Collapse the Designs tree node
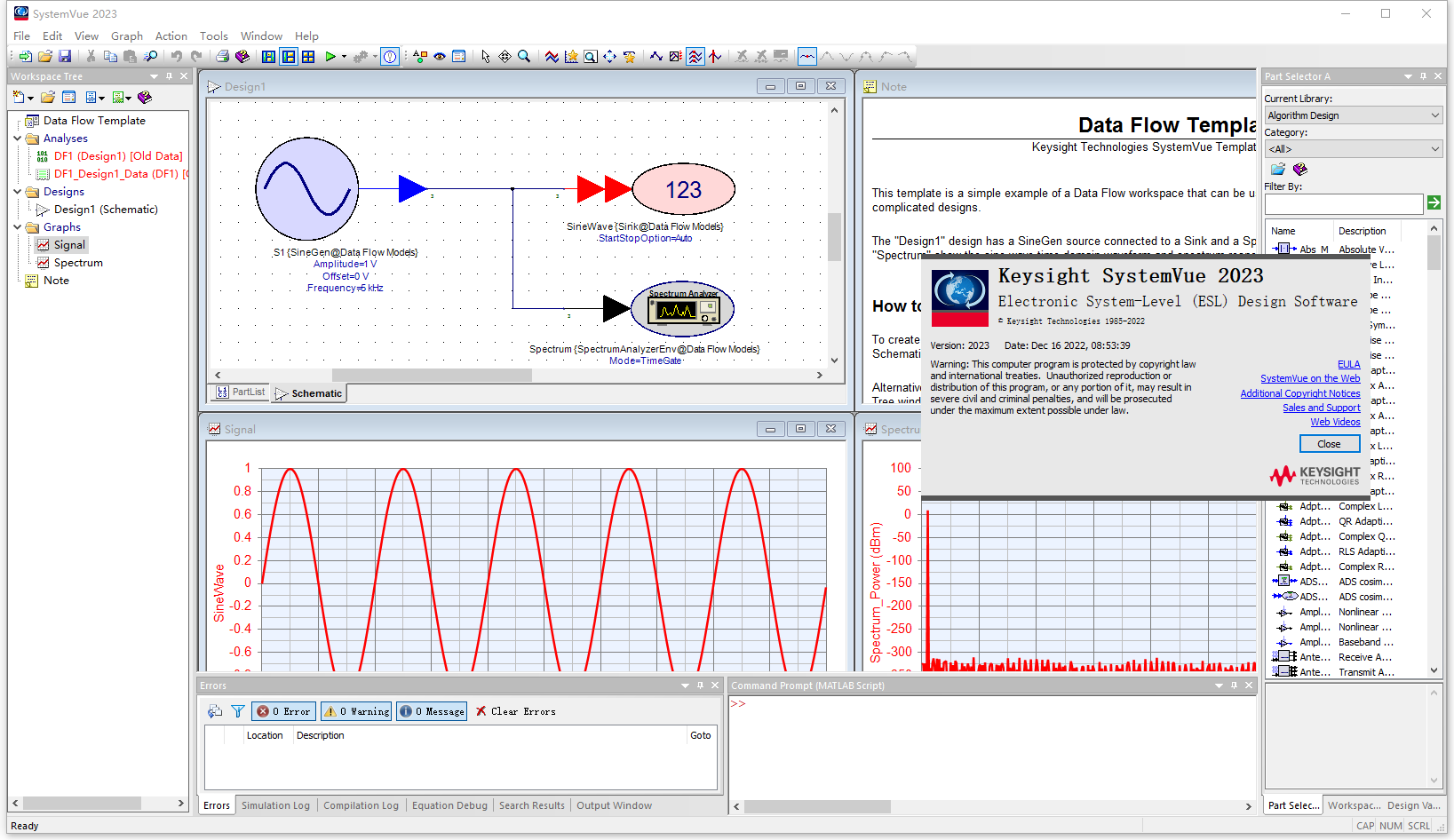The width and height of the screenshot is (1454, 840). pos(17,192)
